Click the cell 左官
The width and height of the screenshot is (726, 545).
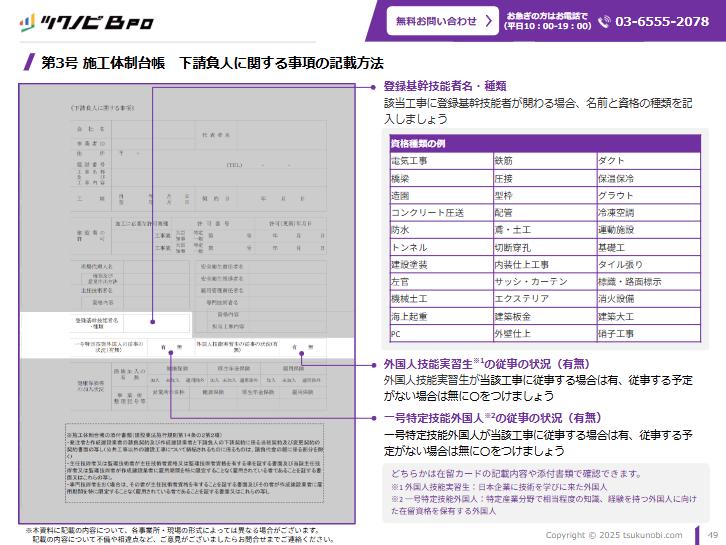coord(441,282)
